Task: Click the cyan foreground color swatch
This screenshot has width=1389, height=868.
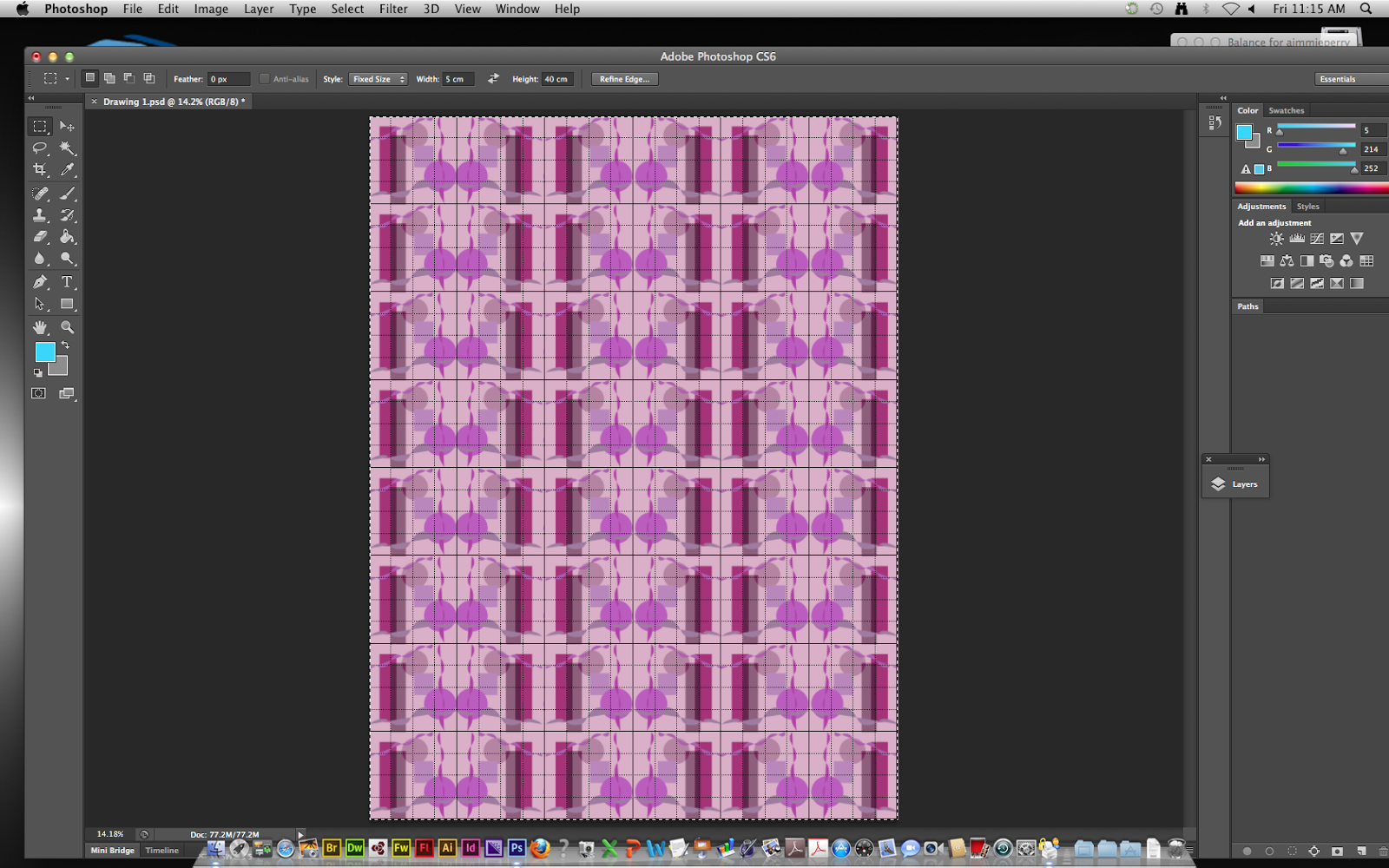Action: [45, 352]
